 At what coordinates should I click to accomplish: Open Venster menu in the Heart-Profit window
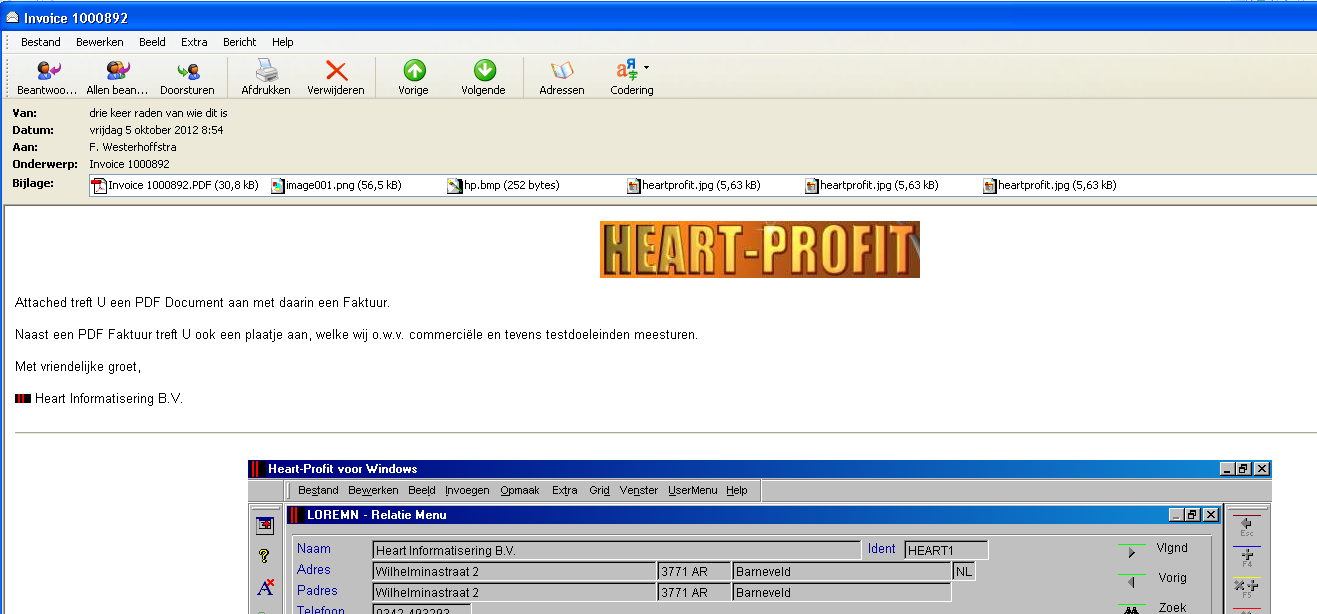pyautogui.click(x=639, y=490)
